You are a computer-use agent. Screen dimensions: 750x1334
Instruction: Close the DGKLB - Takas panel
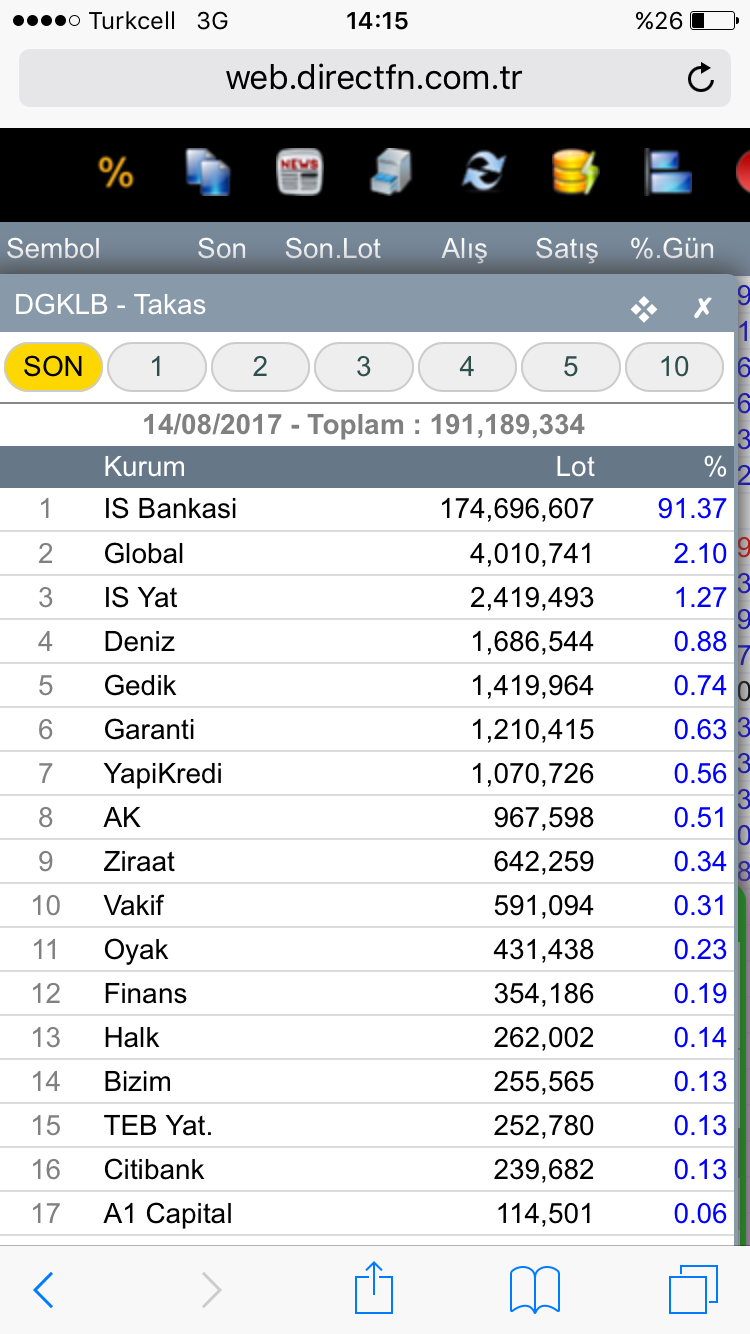[x=703, y=308]
